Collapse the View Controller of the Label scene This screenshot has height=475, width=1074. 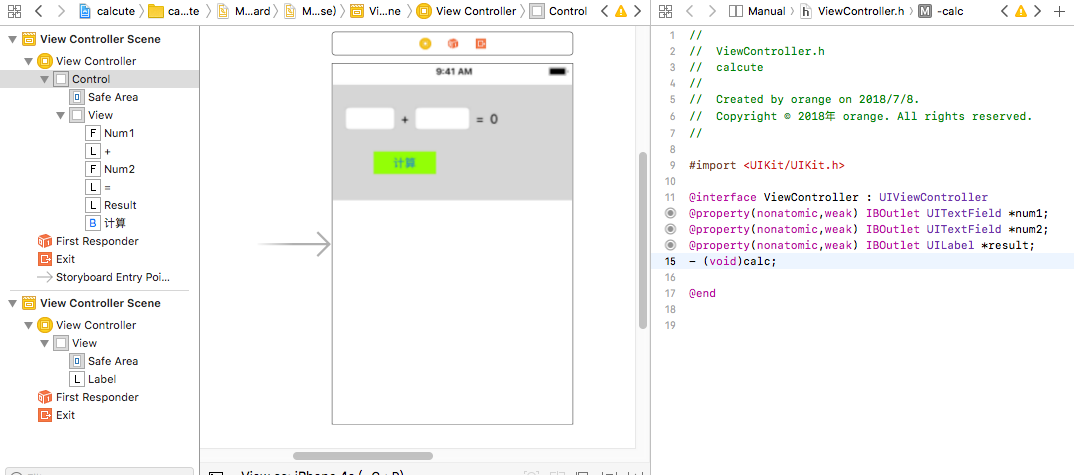pos(28,325)
